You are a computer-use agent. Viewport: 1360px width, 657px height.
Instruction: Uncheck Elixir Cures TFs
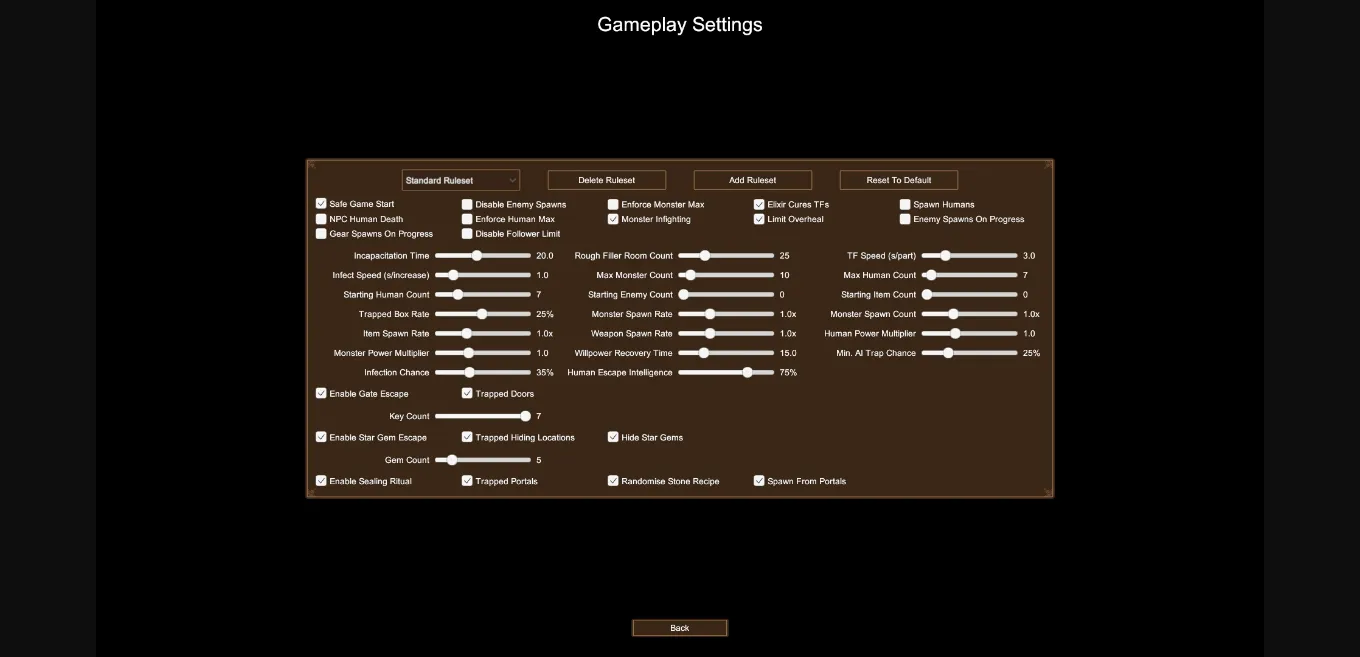point(759,203)
